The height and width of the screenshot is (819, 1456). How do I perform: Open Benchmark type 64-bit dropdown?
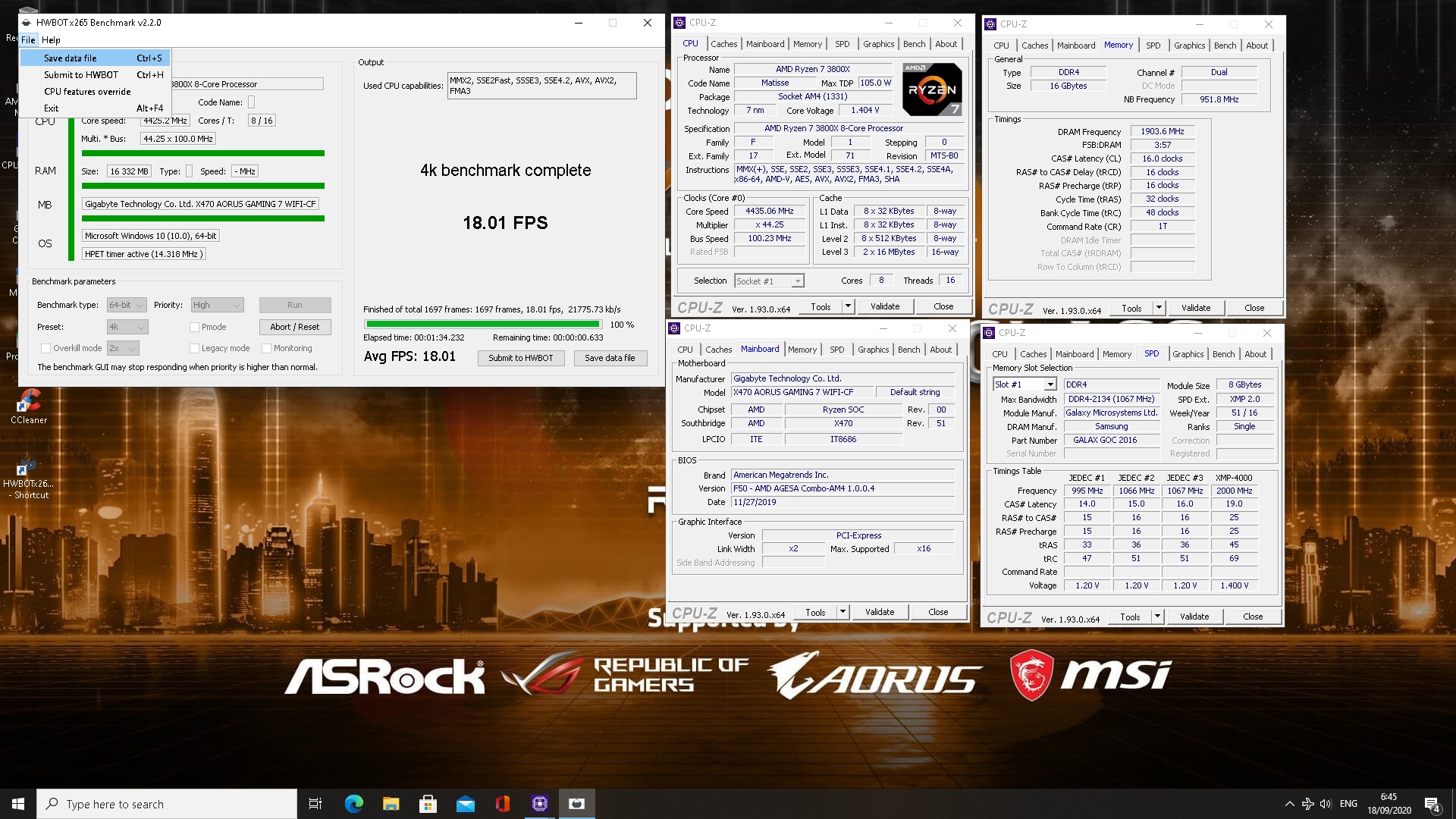(126, 305)
